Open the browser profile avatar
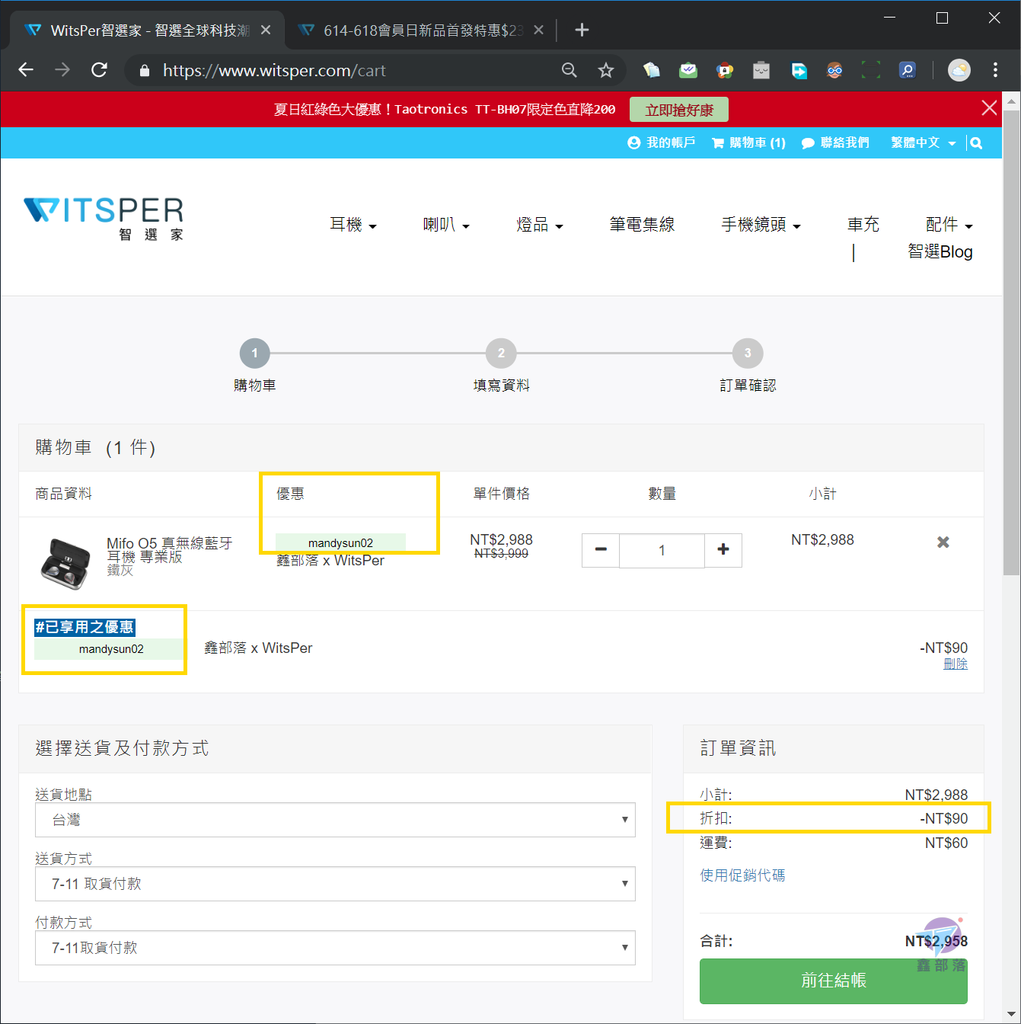Screen dimensions: 1021x1024 pos(959,70)
